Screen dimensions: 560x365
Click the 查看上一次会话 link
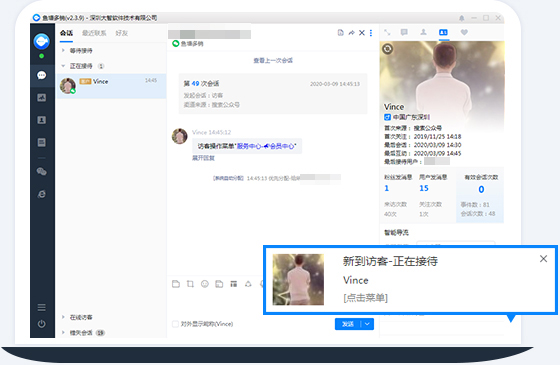(x=273, y=60)
